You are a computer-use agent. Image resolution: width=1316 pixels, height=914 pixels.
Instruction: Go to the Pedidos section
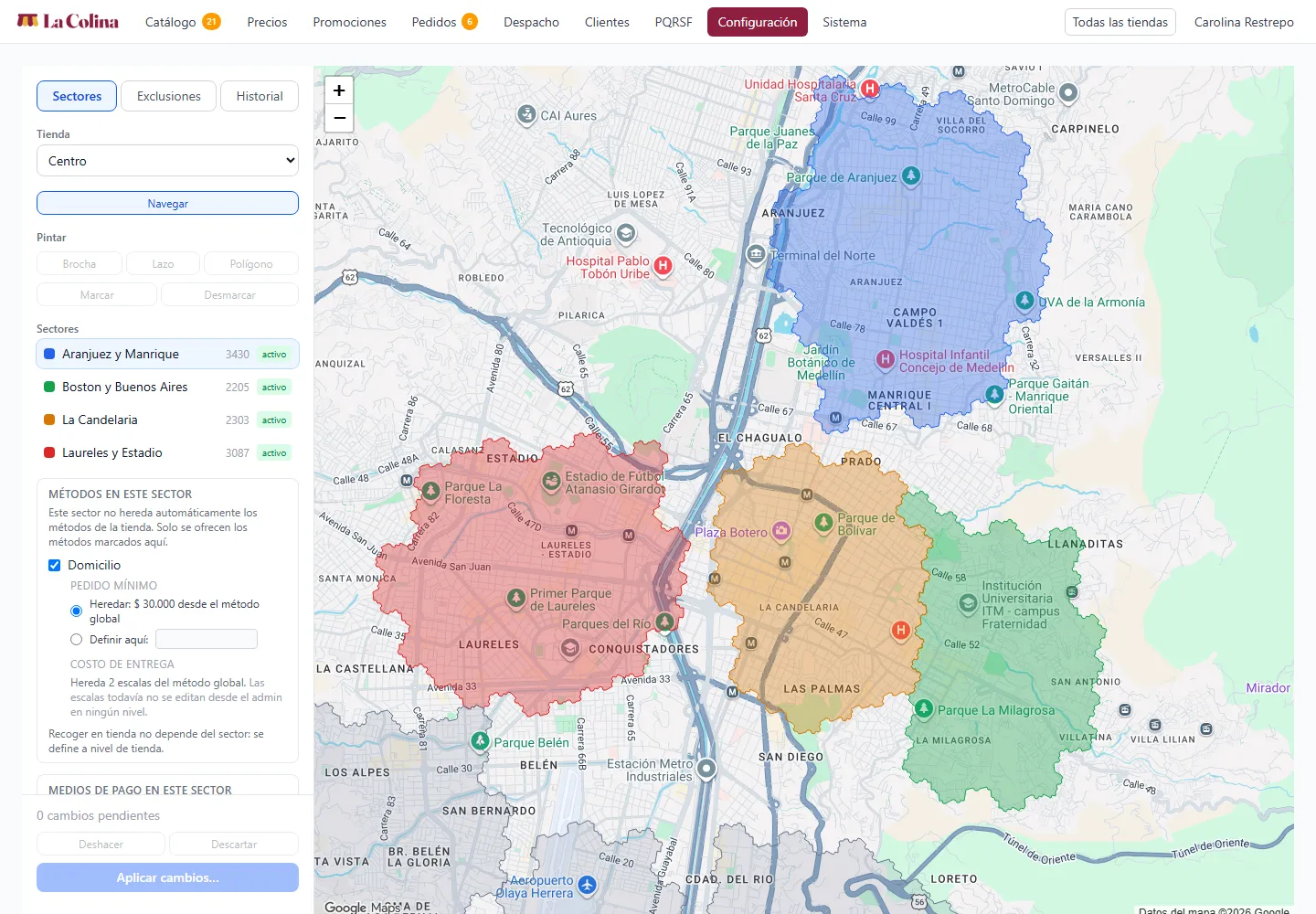click(444, 22)
